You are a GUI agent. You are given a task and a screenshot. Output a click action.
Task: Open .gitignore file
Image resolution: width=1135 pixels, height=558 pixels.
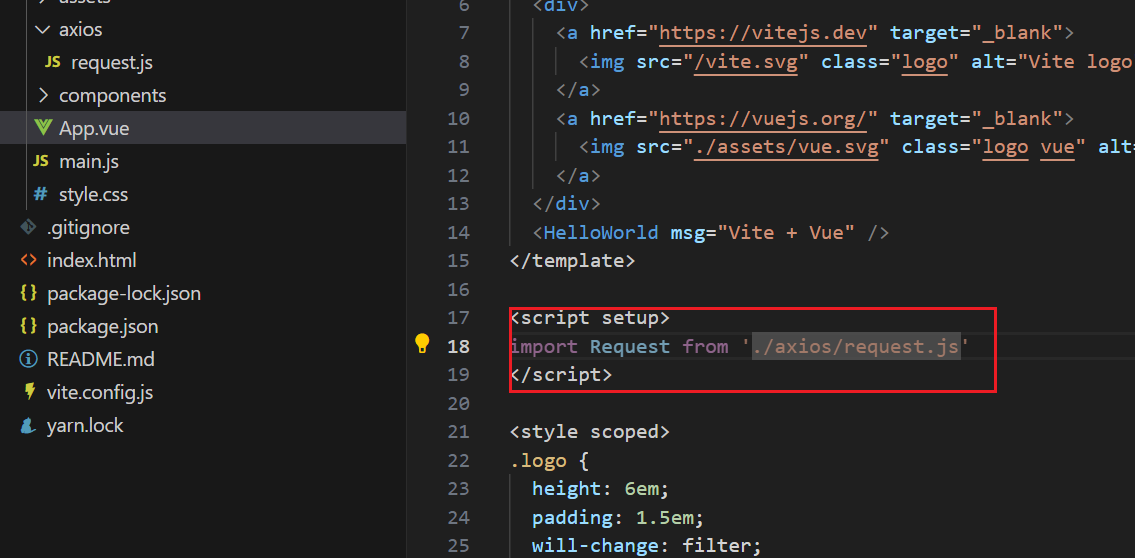point(88,227)
